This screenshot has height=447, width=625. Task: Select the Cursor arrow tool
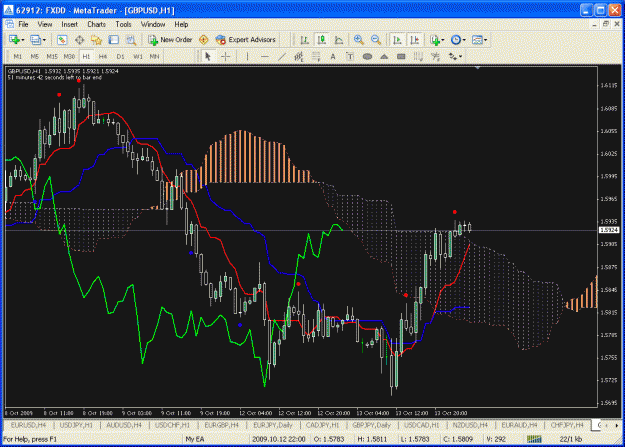pos(208,57)
